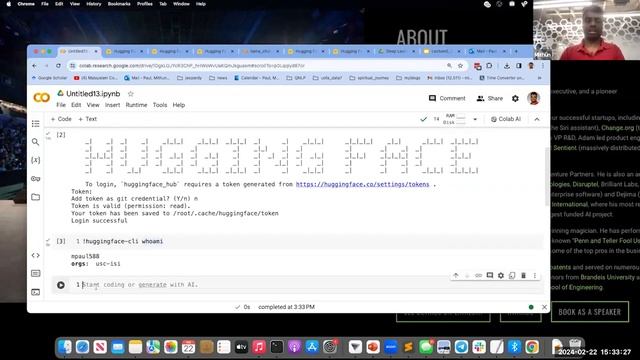Open the Edit menu in Colab

(x=76, y=105)
